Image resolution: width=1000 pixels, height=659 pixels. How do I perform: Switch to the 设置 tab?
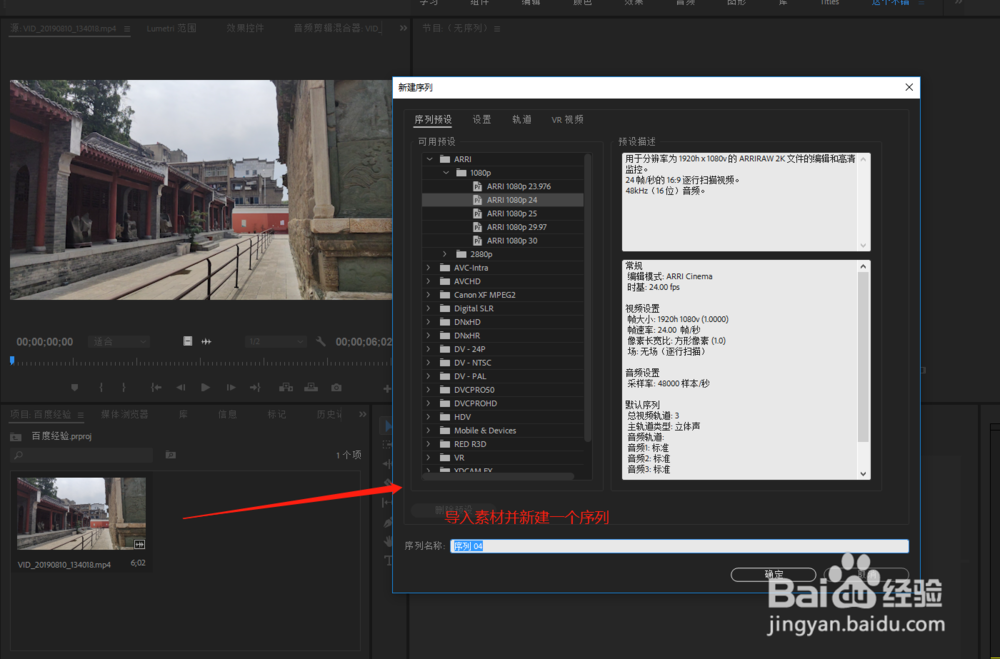[482, 119]
